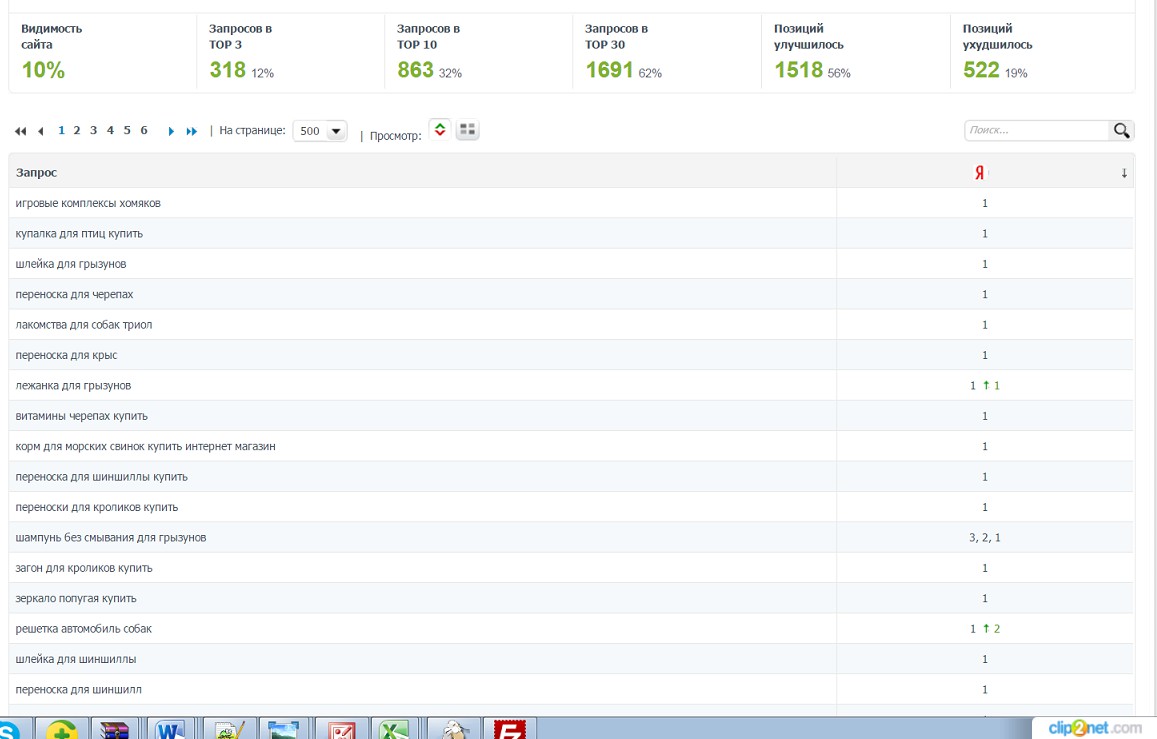The image size is (1157, 739).
Task: Open FileZilla from the taskbar
Action: click(509, 729)
